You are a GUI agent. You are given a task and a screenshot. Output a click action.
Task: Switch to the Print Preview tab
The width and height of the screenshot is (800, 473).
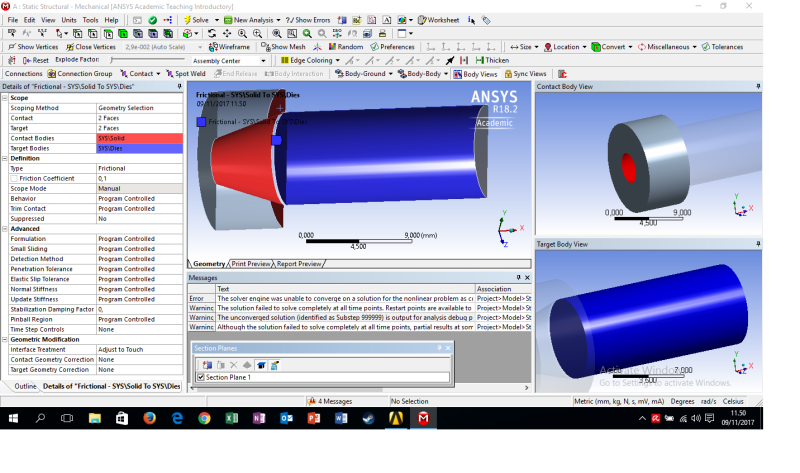[x=251, y=264]
